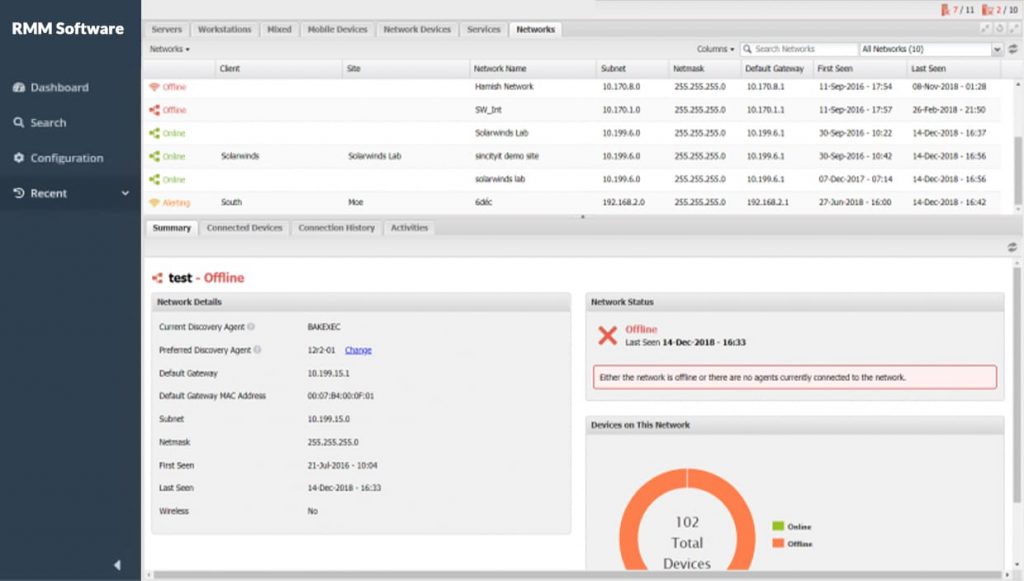1024x581 pixels.
Task: Sort by the Network Name column header
Action: [x=501, y=69]
